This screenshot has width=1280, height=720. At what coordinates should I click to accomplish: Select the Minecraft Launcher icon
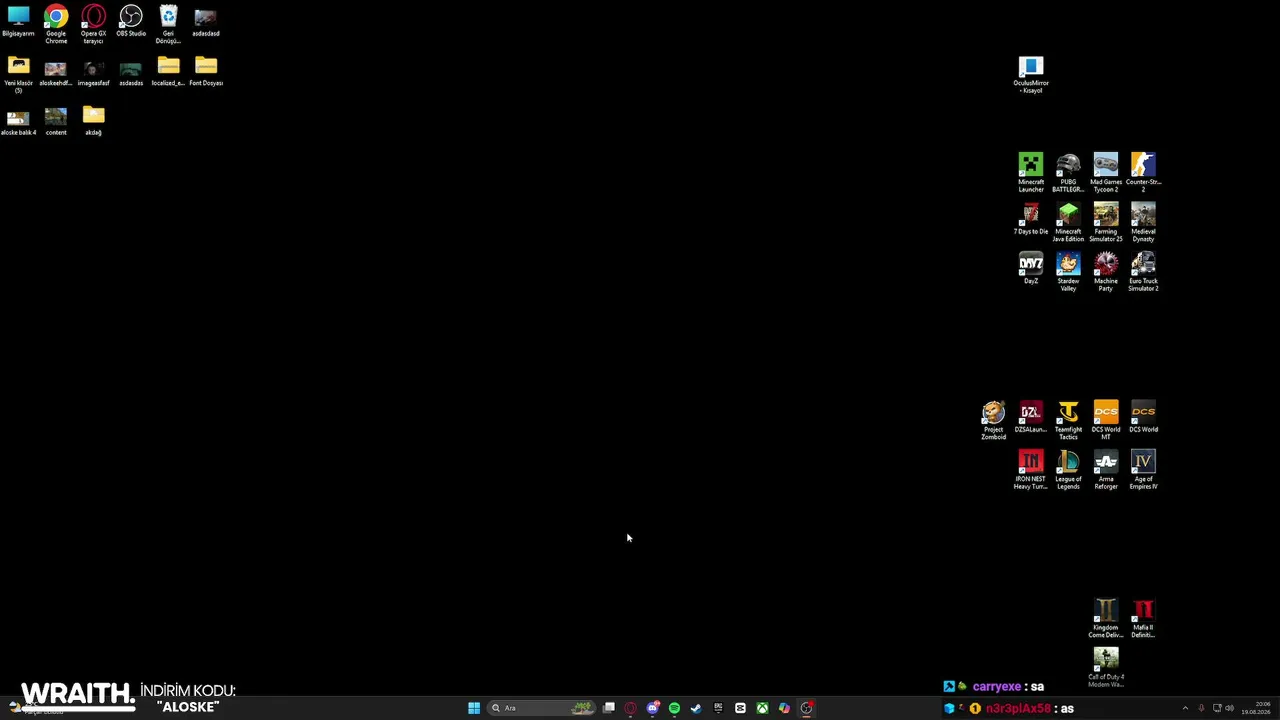point(1031,172)
